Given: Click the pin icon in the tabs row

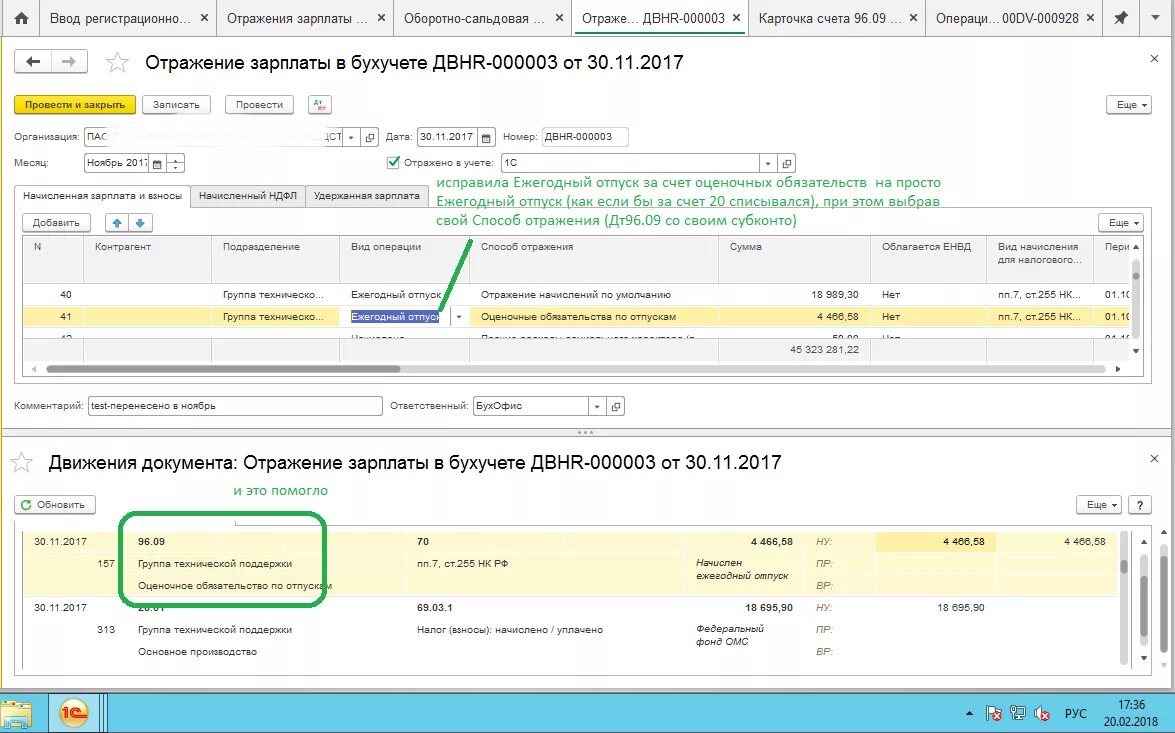Looking at the screenshot, I should [x=1121, y=17].
